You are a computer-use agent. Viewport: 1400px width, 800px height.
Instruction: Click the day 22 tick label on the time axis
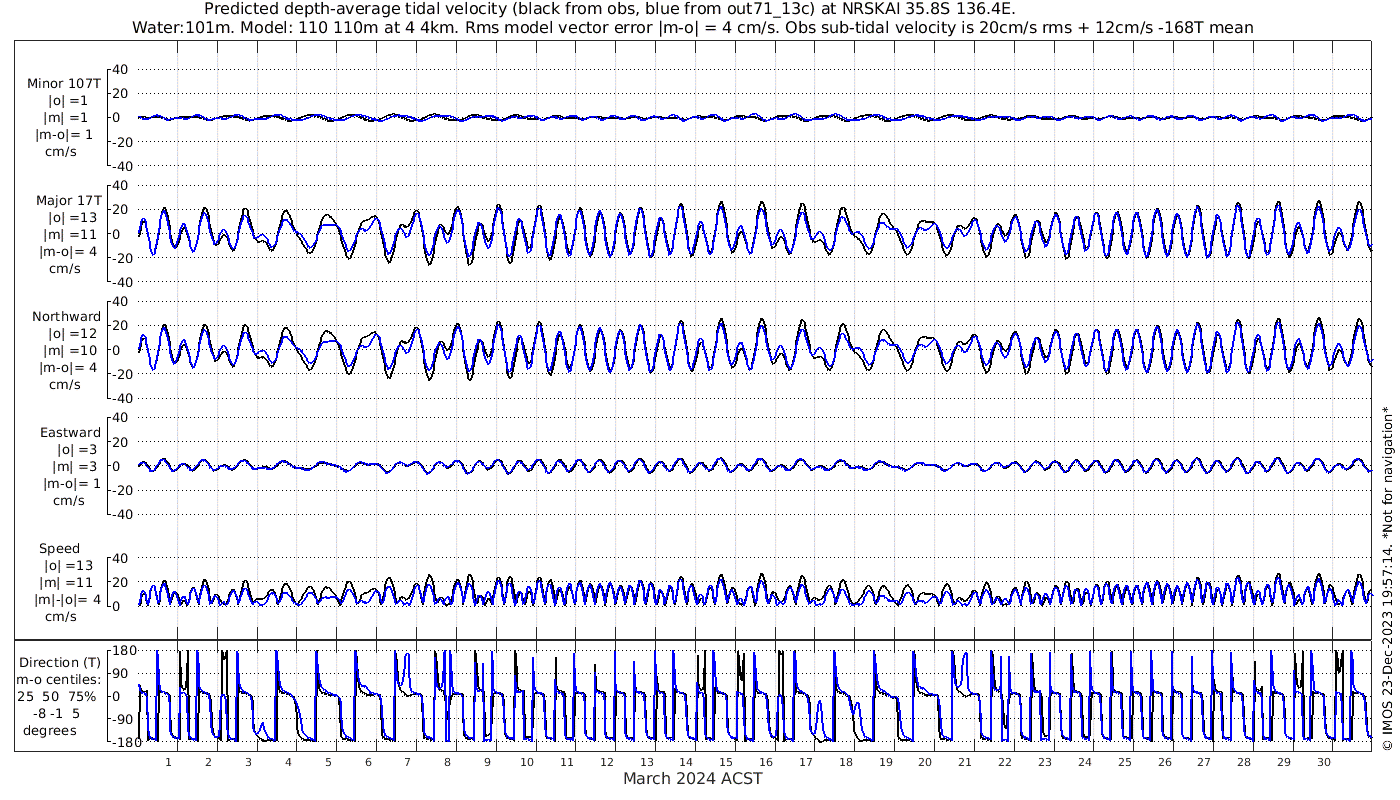coord(1005,762)
